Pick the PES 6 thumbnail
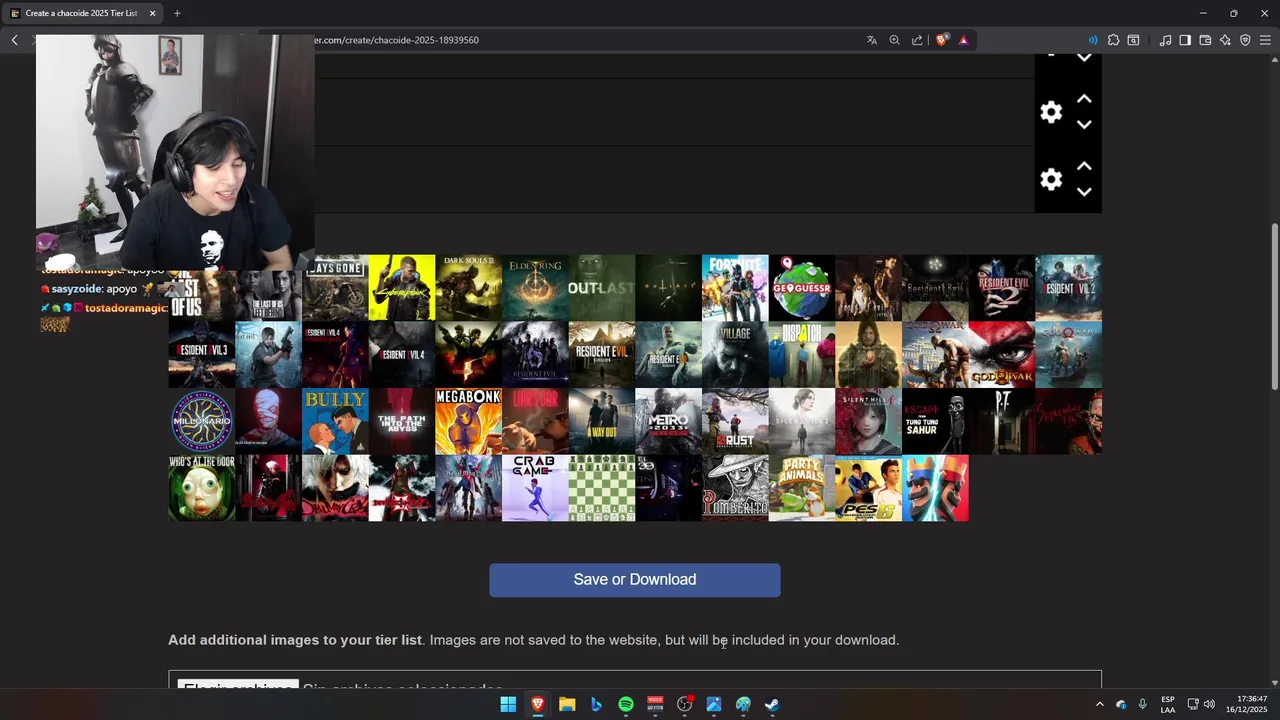The width and height of the screenshot is (1280, 720). coord(869,488)
